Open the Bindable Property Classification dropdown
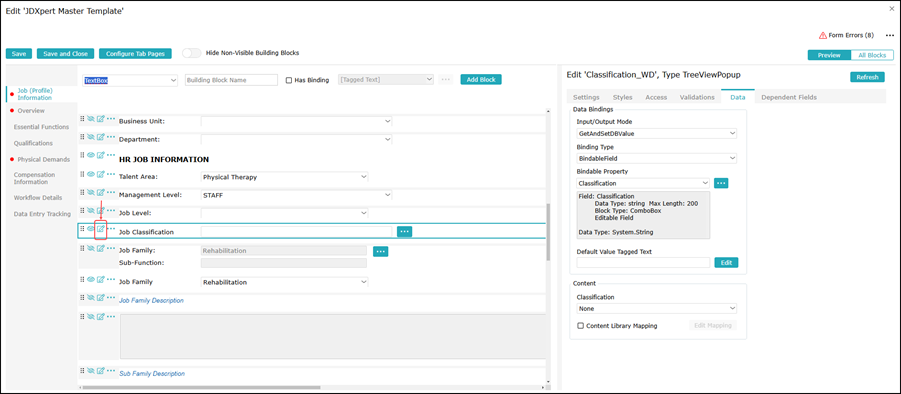Screen dimensions: 901x394 pyautogui.click(x=644, y=183)
